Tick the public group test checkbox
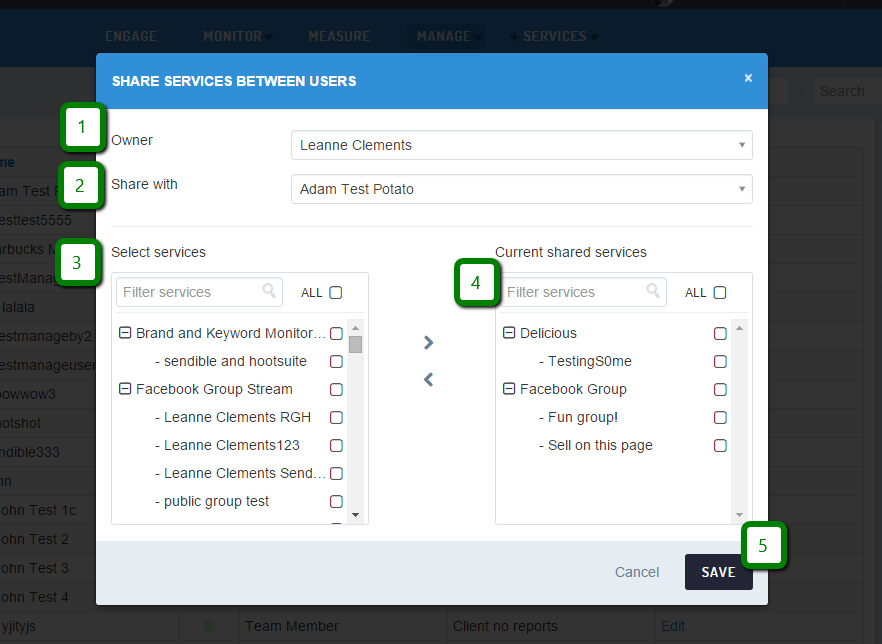The width and height of the screenshot is (882, 644). [x=336, y=501]
